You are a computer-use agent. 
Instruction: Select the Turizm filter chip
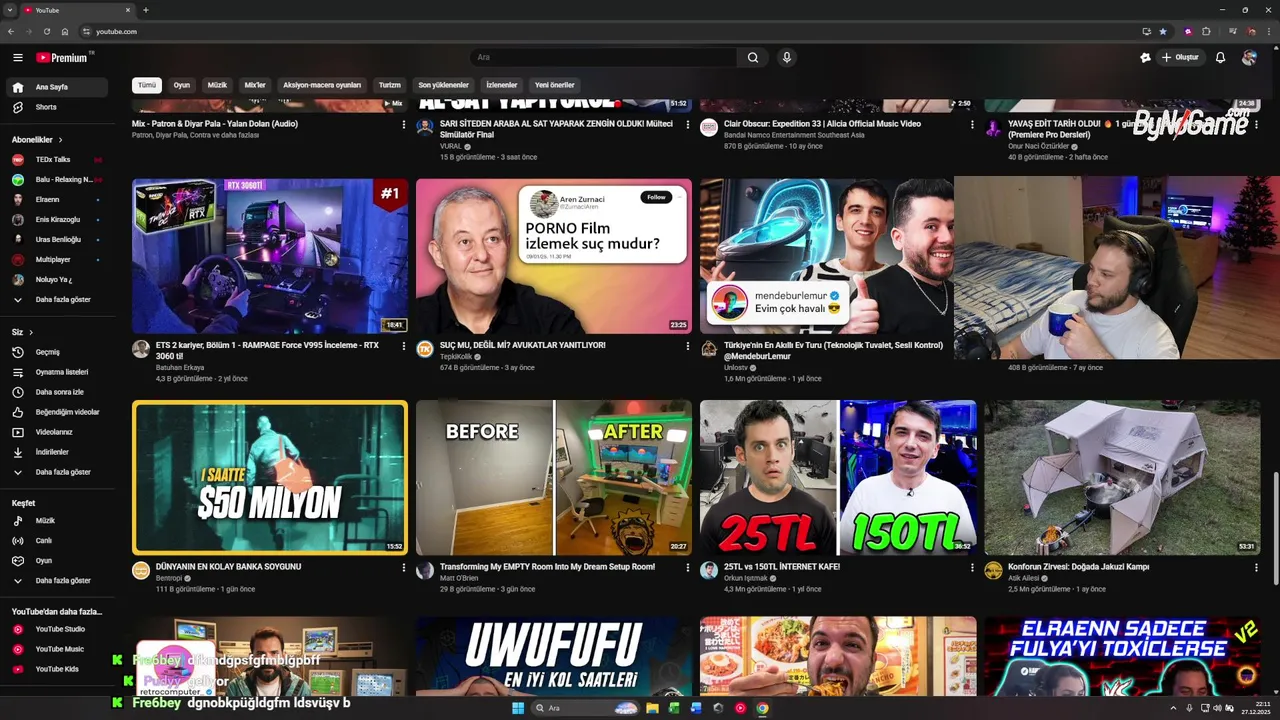[390, 85]
